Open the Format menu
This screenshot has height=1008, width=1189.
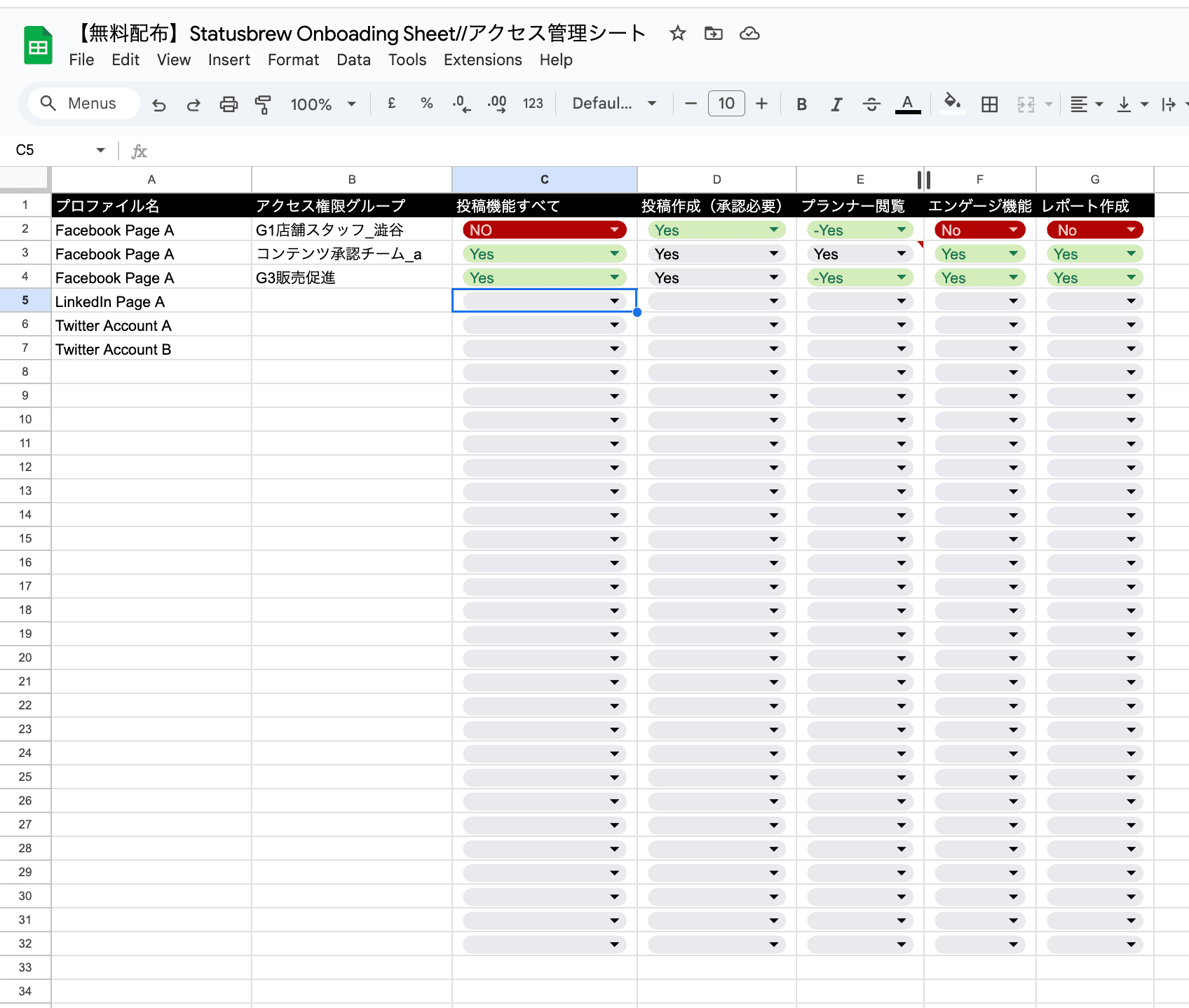[x=293, y=60]
